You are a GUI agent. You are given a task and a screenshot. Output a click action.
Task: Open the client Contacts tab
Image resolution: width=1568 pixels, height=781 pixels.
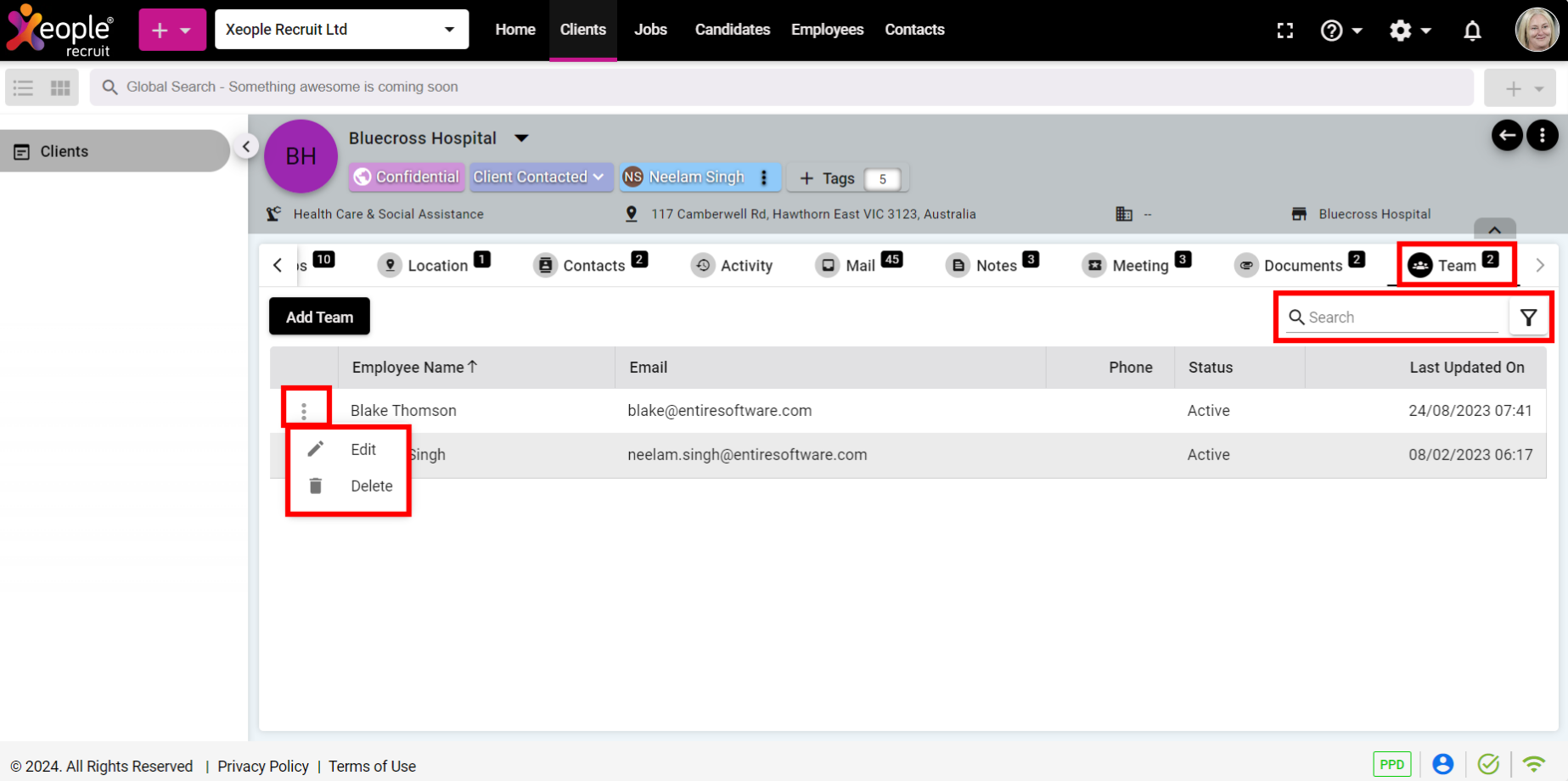click(x=591, y=265)
